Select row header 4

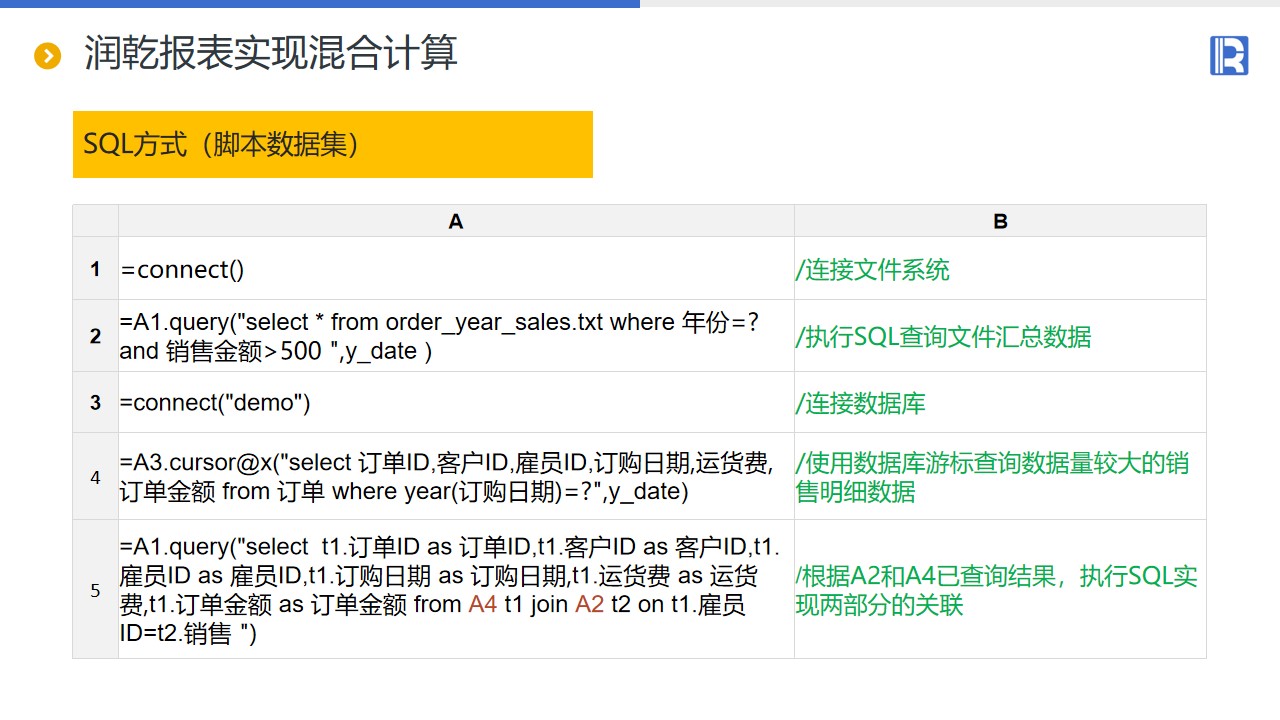(x=96, y=477)
